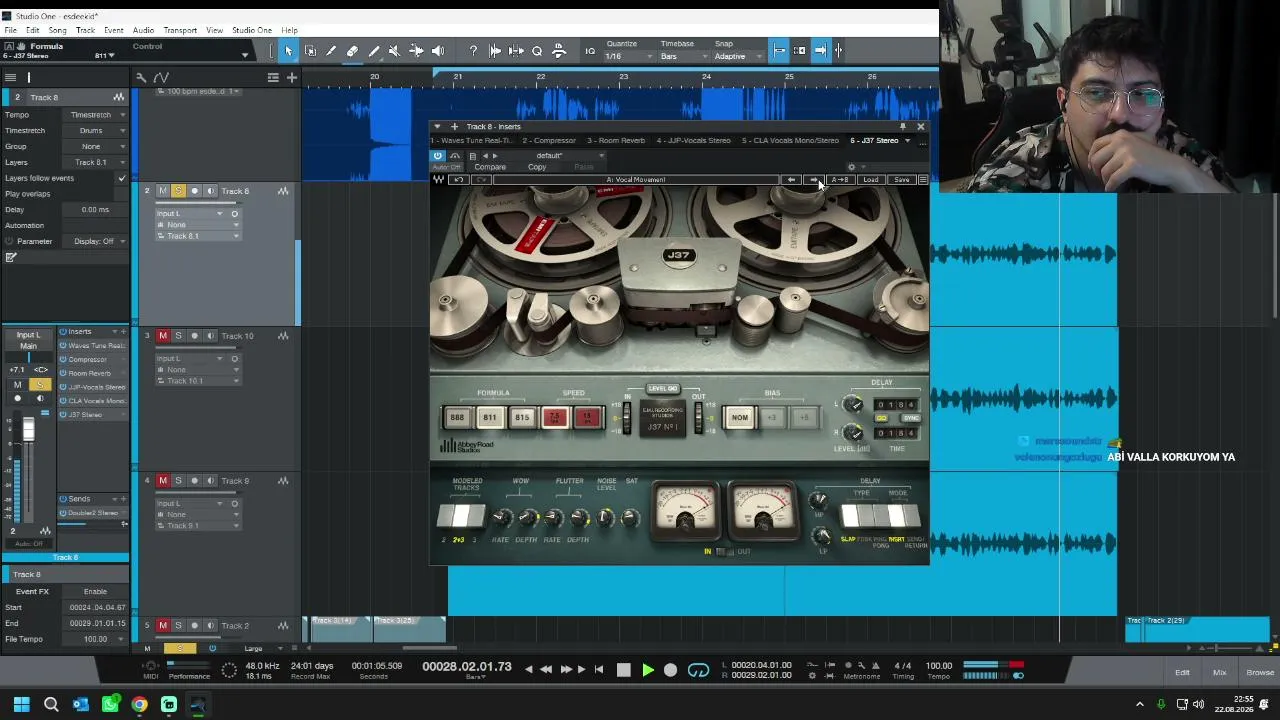Stop the transport
Screen dimensions: 1280x720
click(x=624, y=670)
